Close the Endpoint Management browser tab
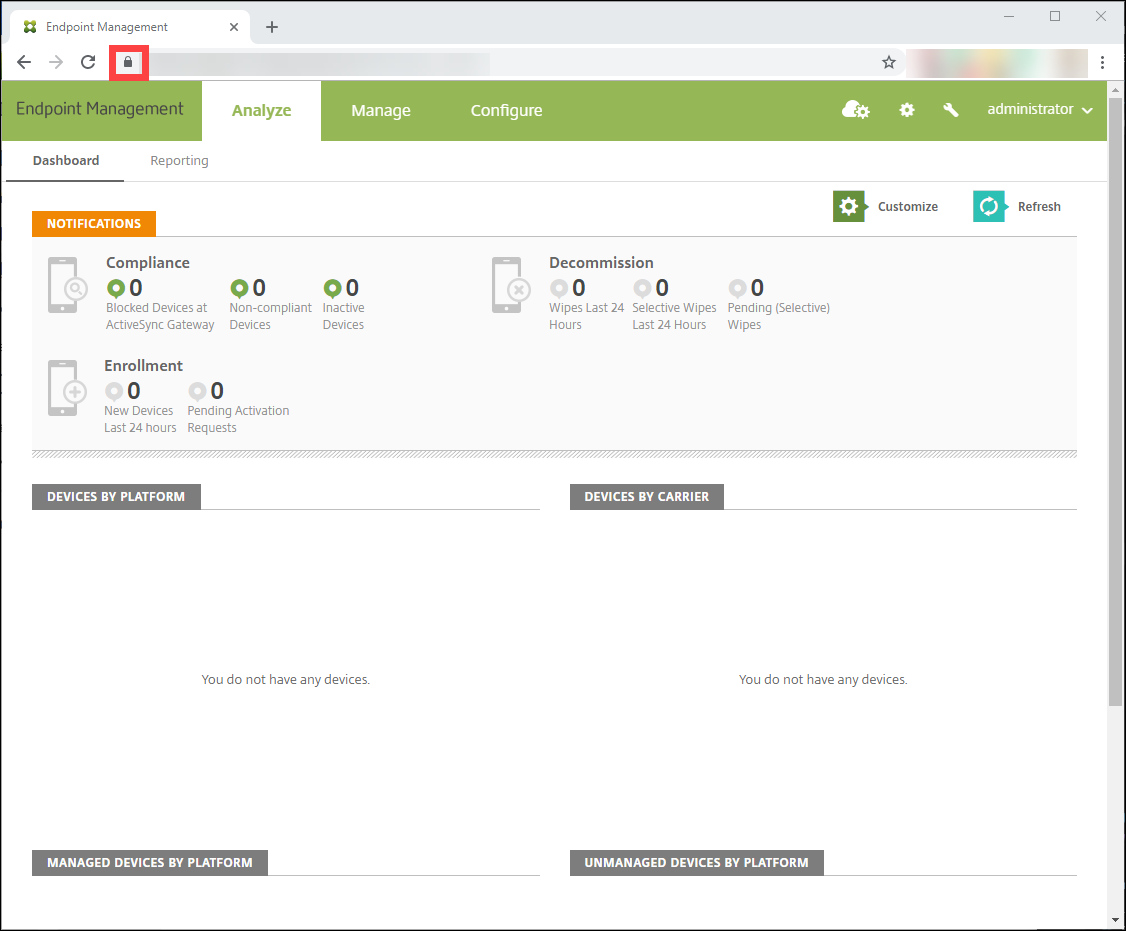Image resolution: width=1126 pixels, height=931 pixels. (234, 27)
